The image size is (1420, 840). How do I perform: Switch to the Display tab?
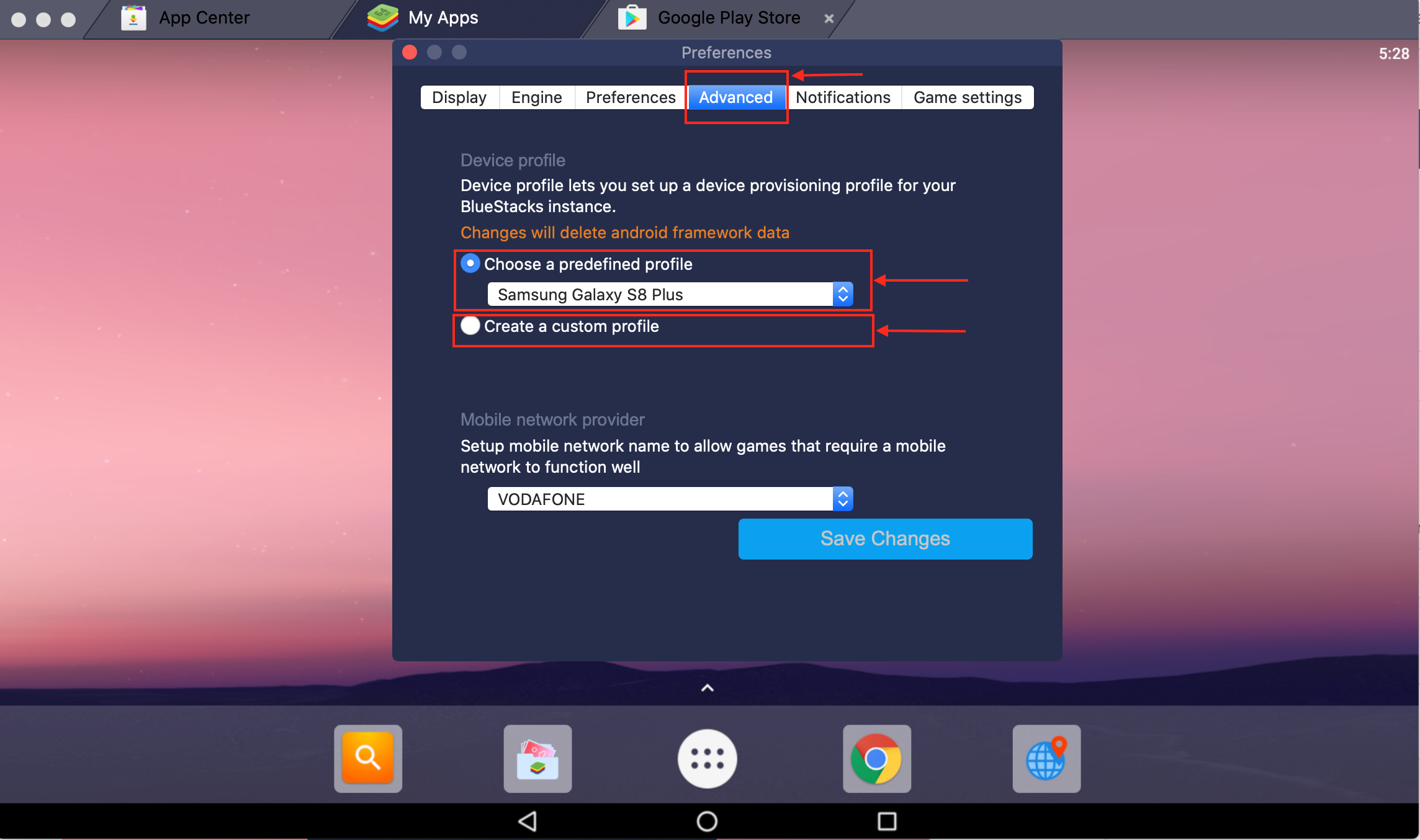[459, 97]
